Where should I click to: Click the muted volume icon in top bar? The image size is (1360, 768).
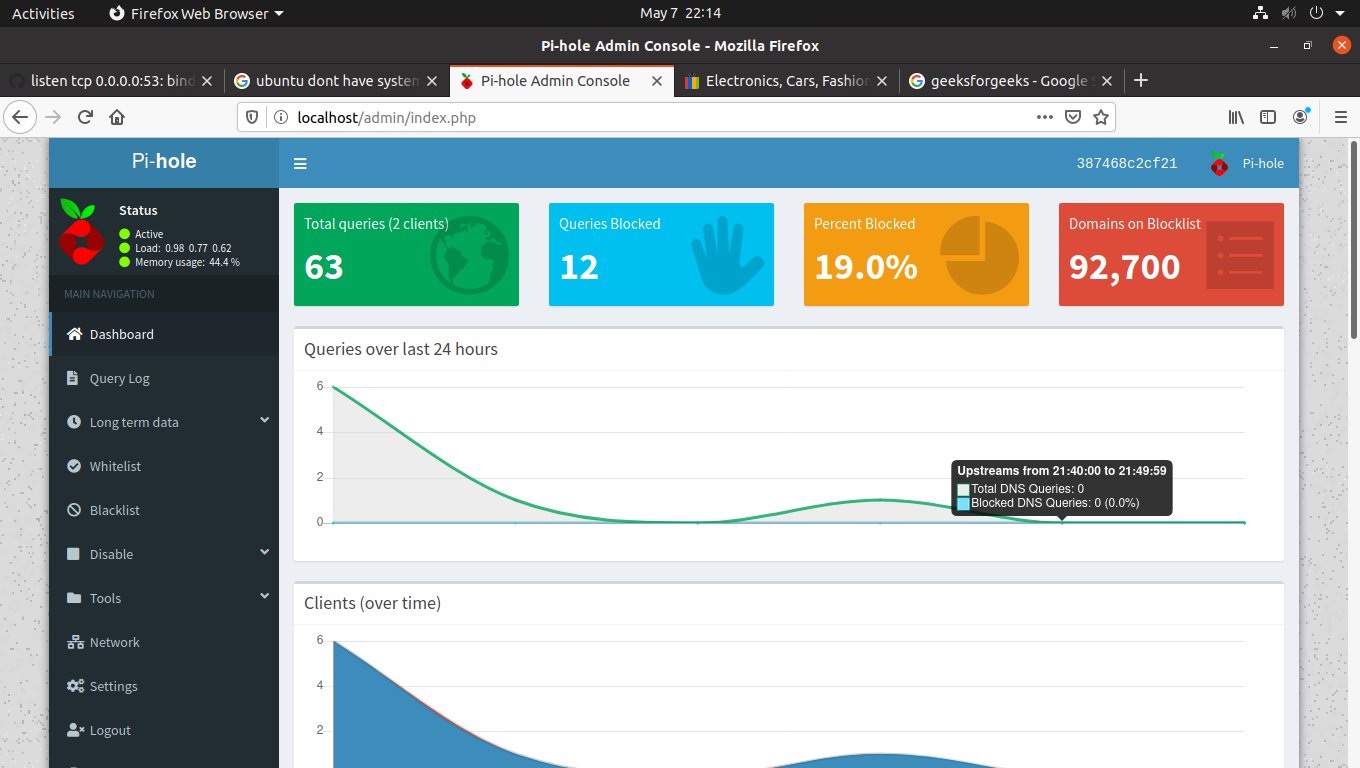(x=1288, y=13)
